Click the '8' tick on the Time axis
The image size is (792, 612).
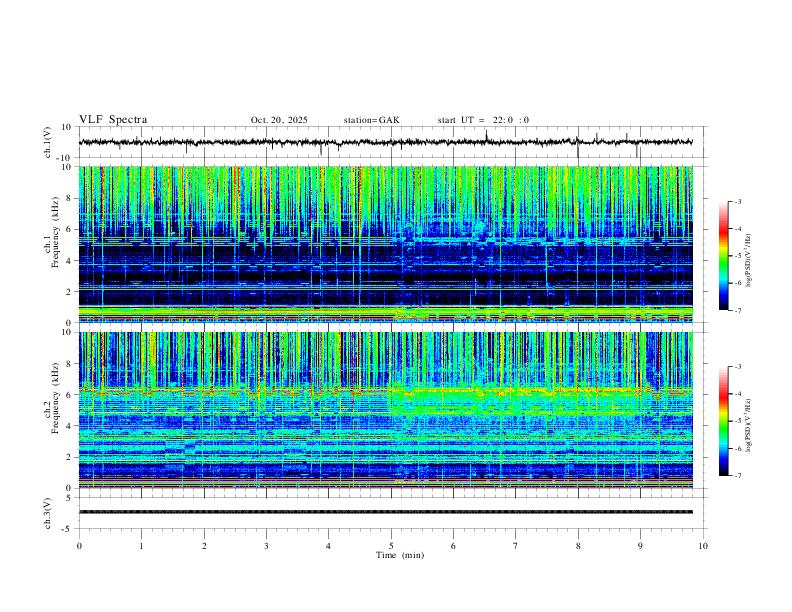[578, 546]
